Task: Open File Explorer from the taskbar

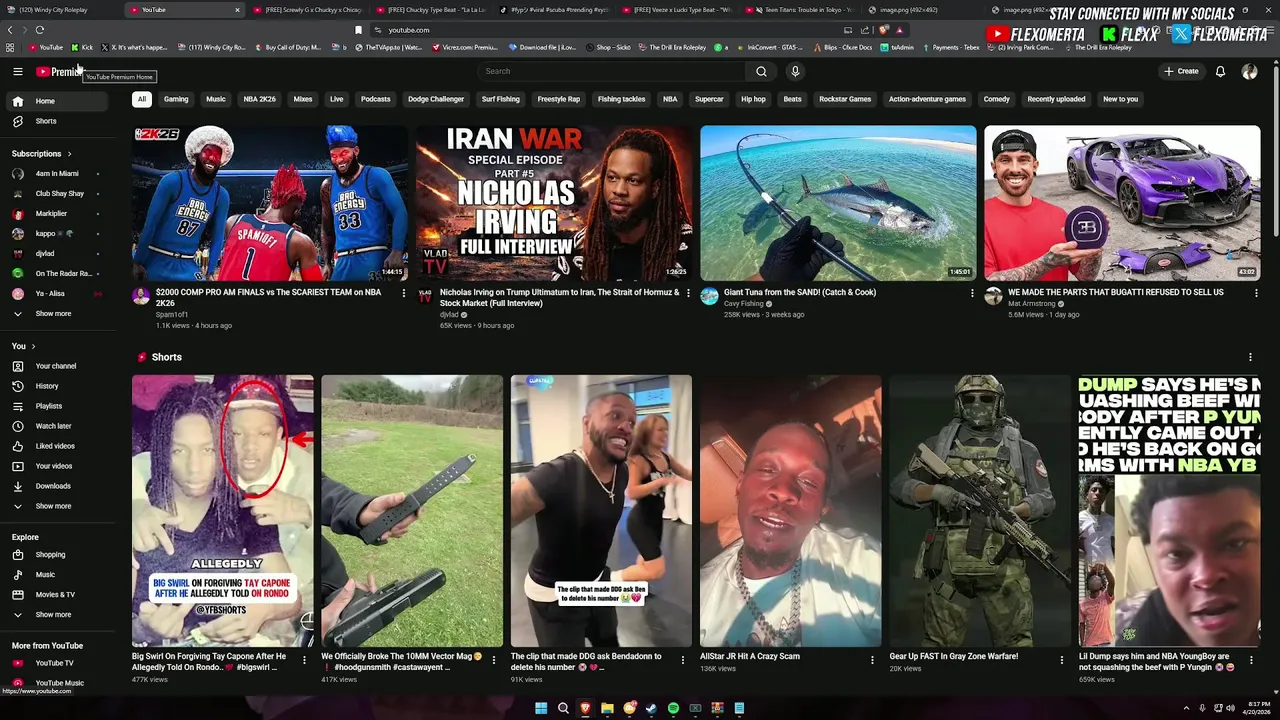Action: point(607,708)
